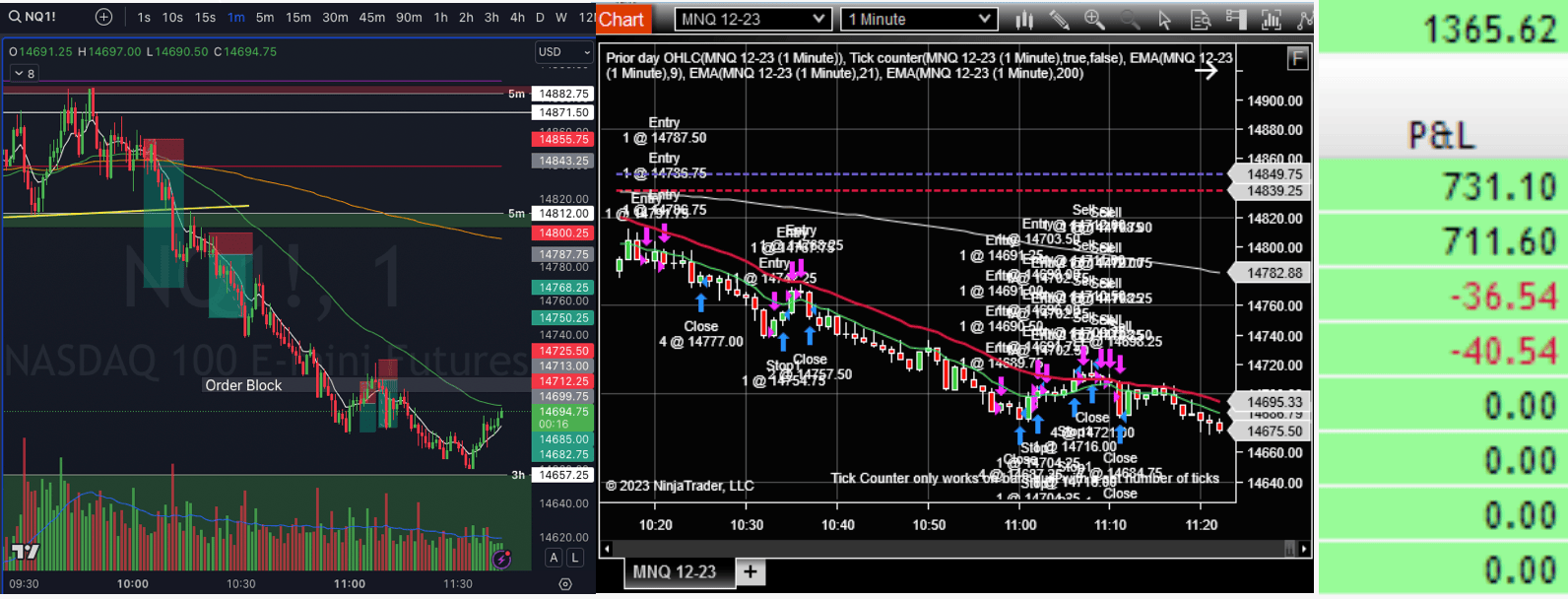The width and height of the screenshot is (1568, 599).
Task: Open the USD currency dropdown
Action: [563, 52]
